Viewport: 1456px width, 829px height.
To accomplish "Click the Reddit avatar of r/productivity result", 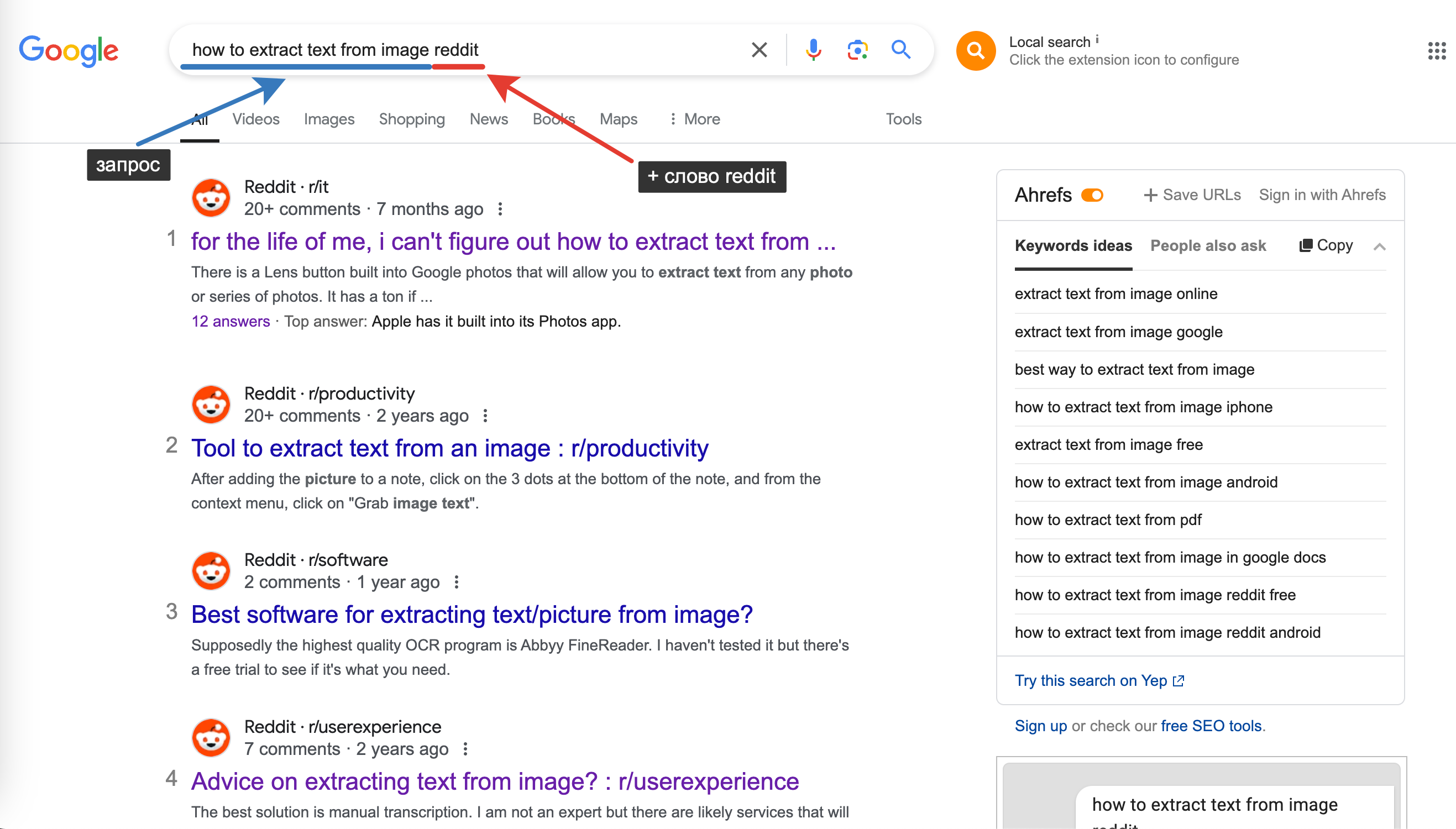I will click(x=211, y=404).
